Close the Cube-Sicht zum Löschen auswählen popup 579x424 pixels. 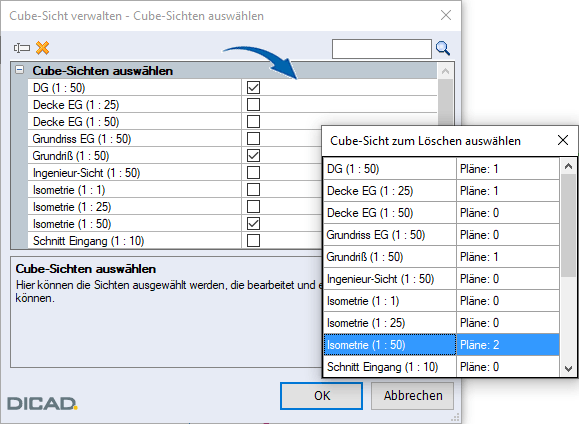tap(563, 140)
